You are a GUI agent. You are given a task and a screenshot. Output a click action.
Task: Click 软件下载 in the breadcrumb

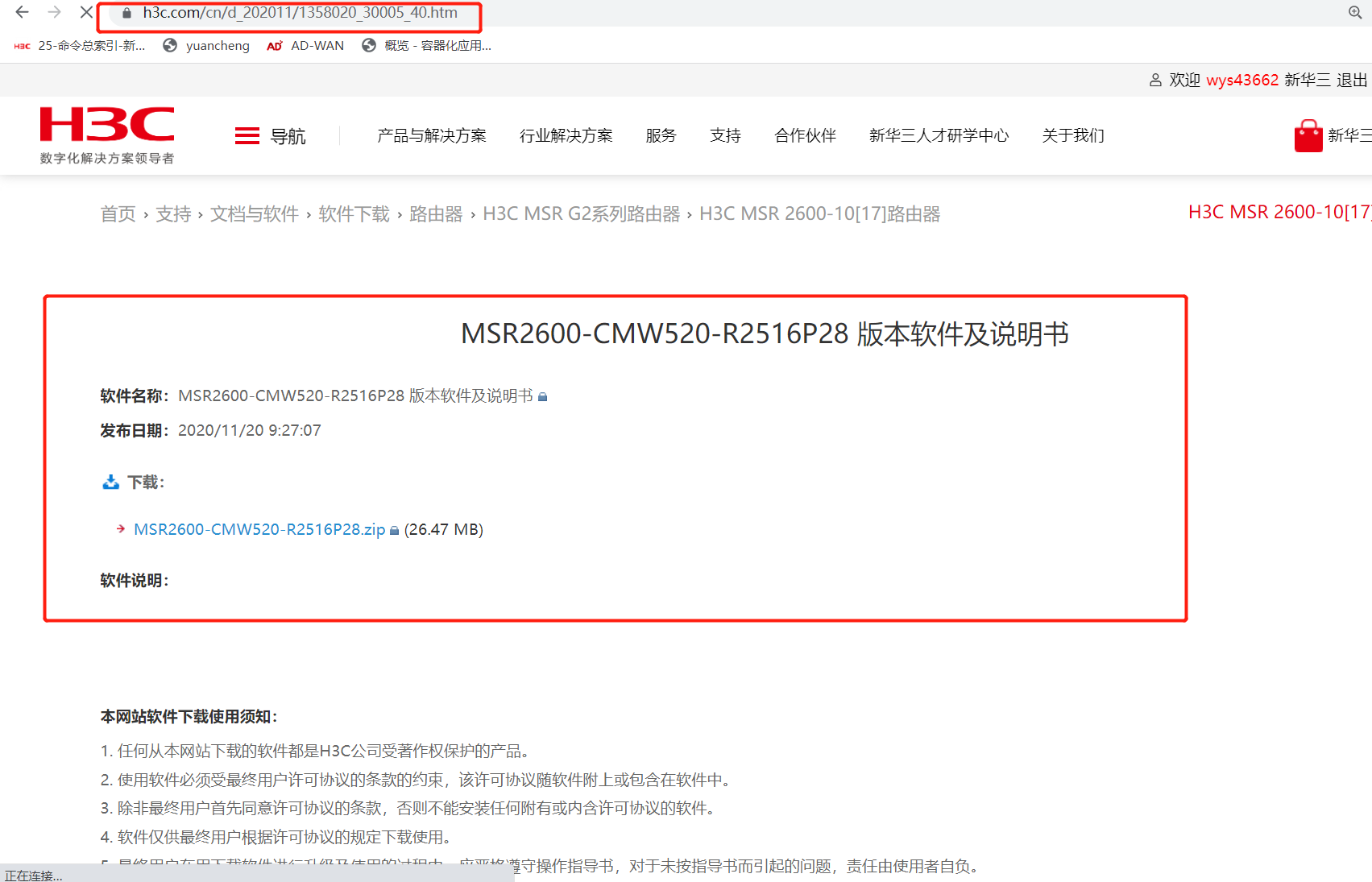click(354, 214)
